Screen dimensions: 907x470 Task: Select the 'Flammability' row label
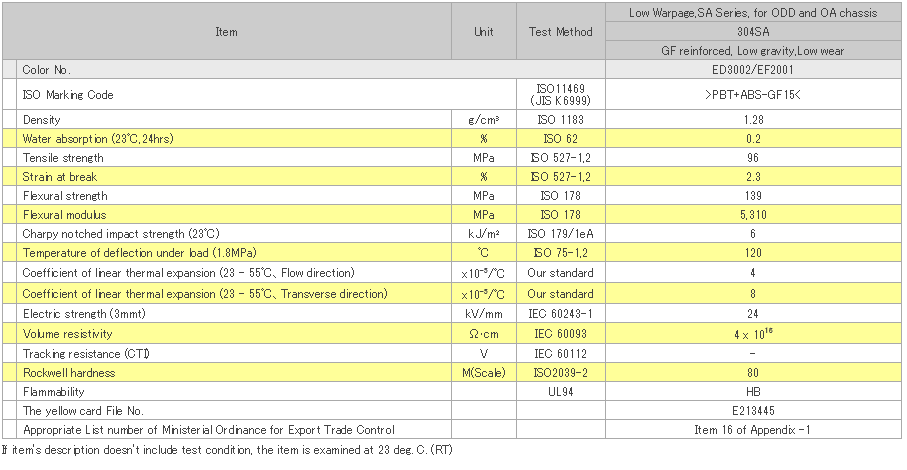click(53, 392)
